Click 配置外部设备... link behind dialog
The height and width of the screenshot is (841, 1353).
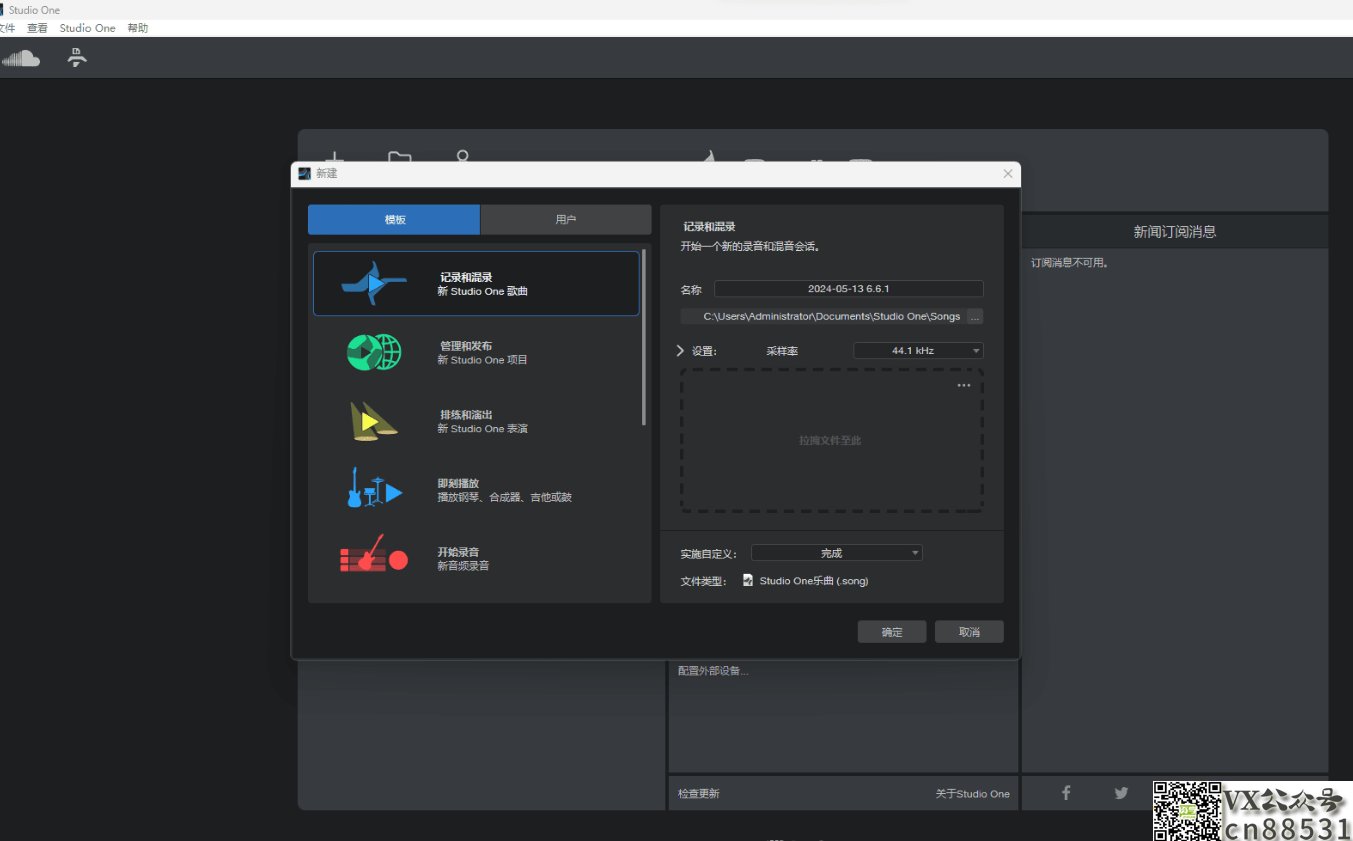click(x=713, y=671)
